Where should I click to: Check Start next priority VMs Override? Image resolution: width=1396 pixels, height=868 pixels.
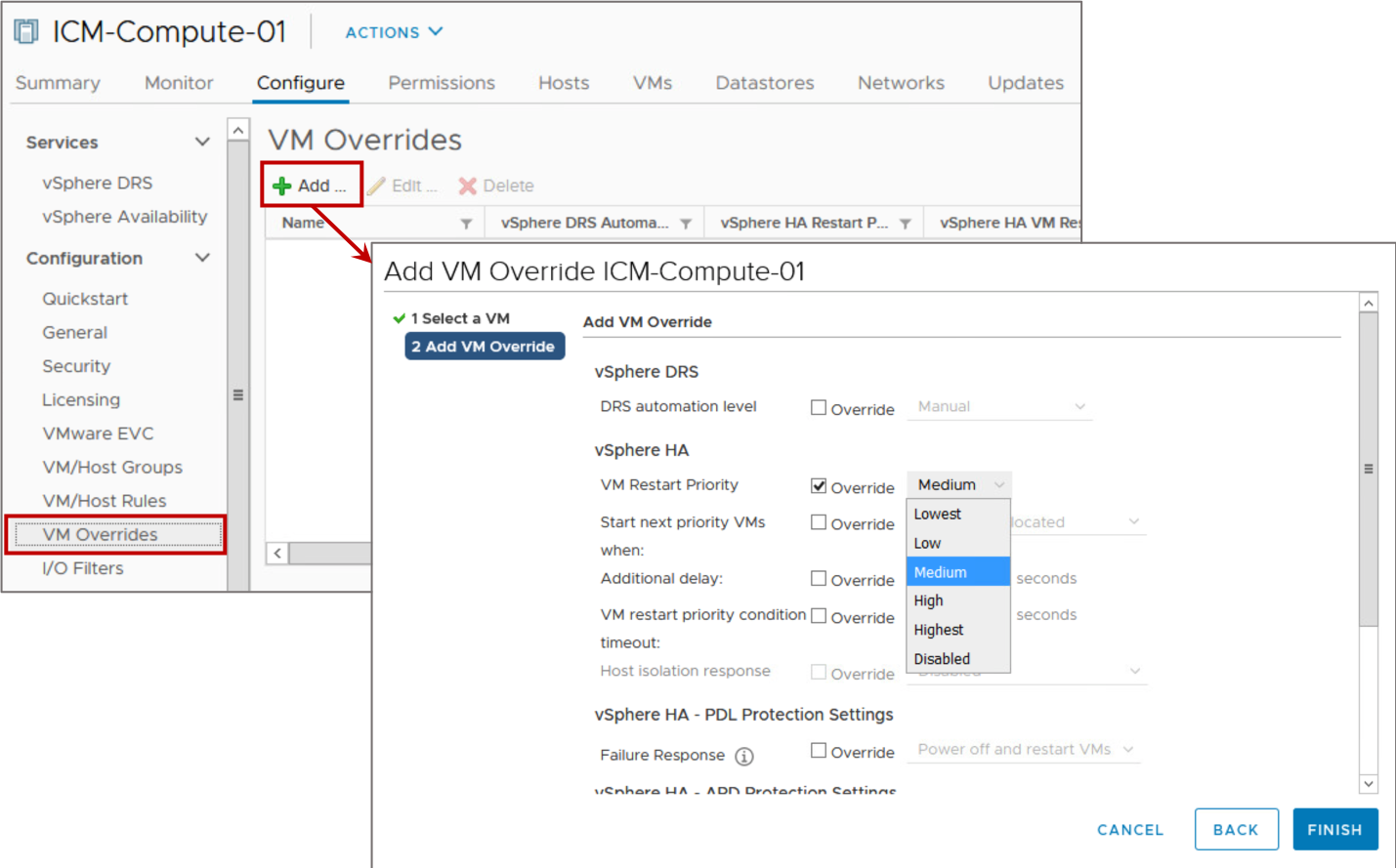(819, 522)
